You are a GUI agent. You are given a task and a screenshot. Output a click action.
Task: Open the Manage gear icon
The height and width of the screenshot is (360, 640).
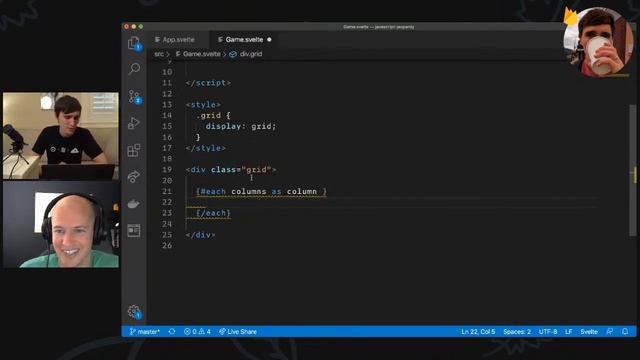coord(134,312)
